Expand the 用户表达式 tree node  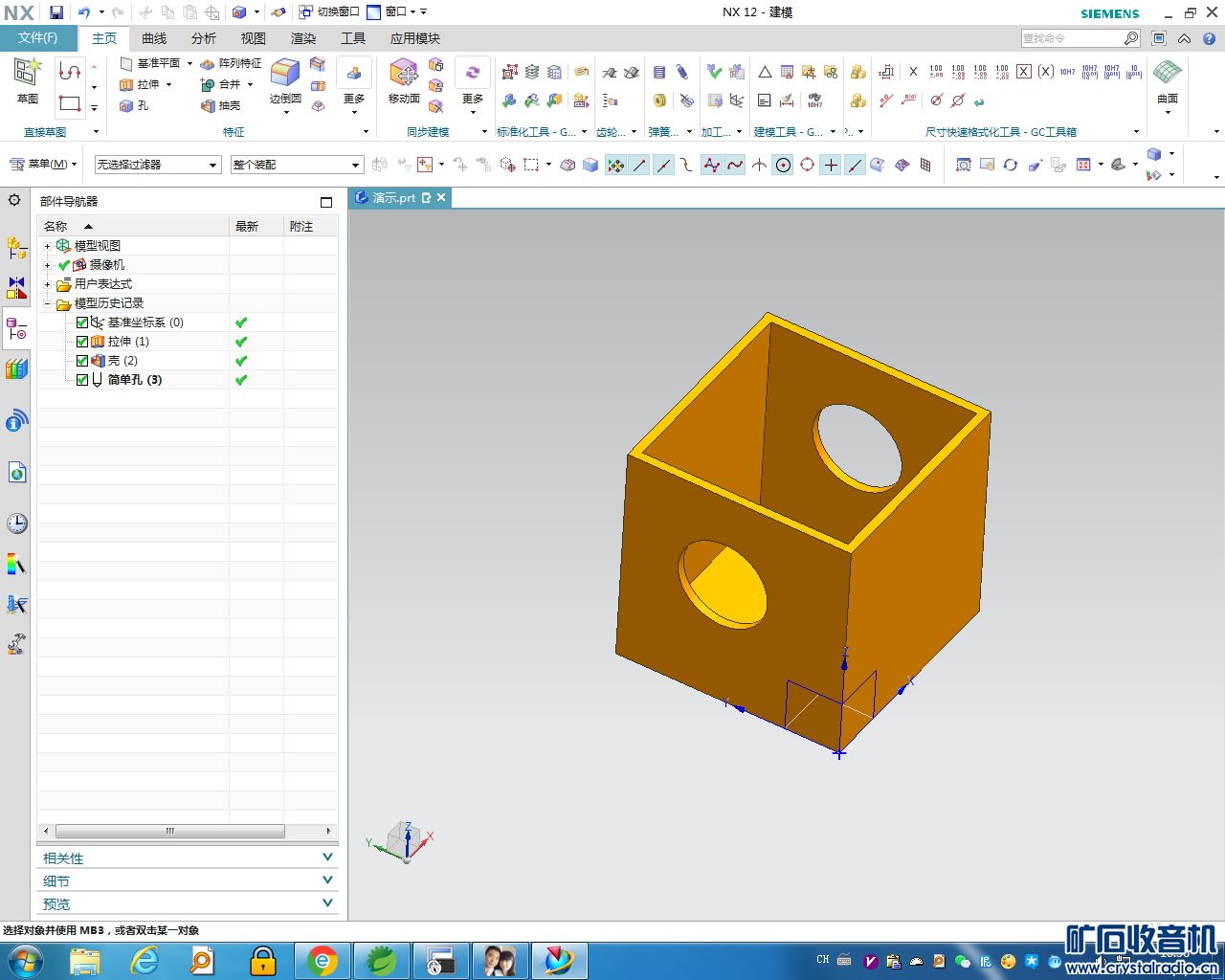tap(47, 284)
